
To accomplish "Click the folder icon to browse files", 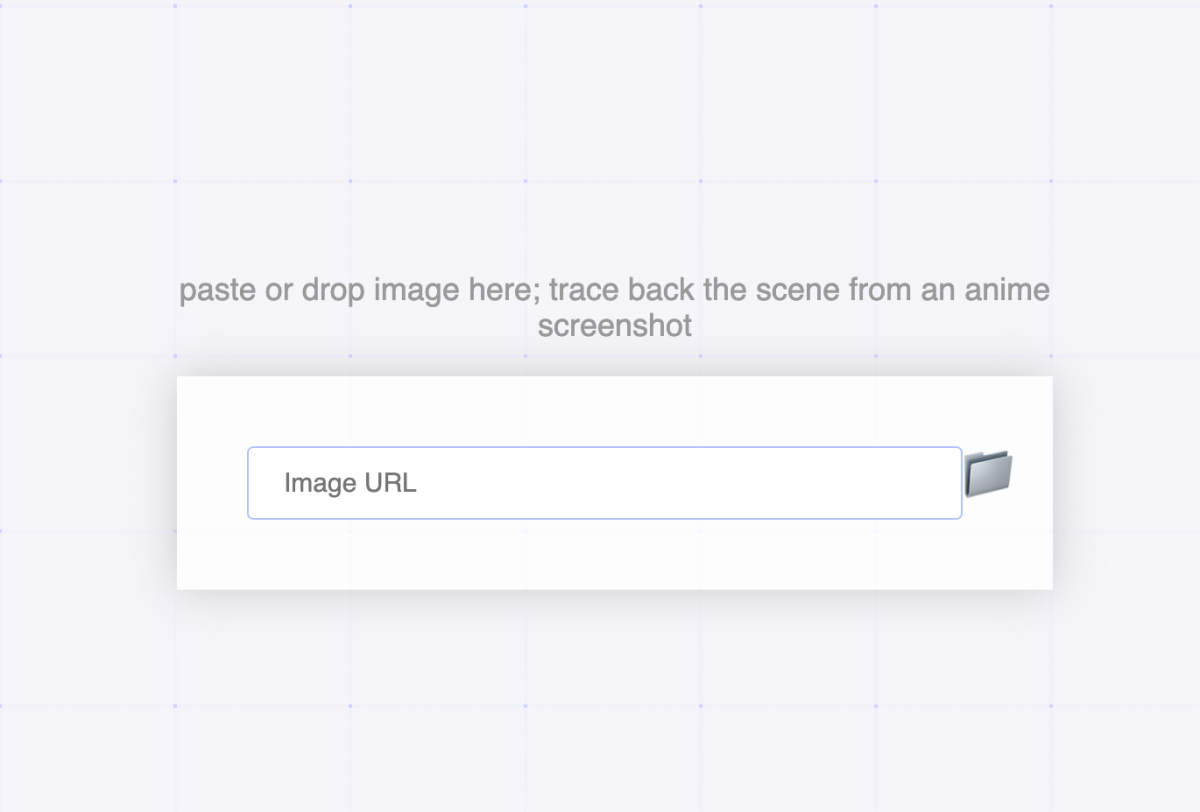I will click(x=988, y=474).
